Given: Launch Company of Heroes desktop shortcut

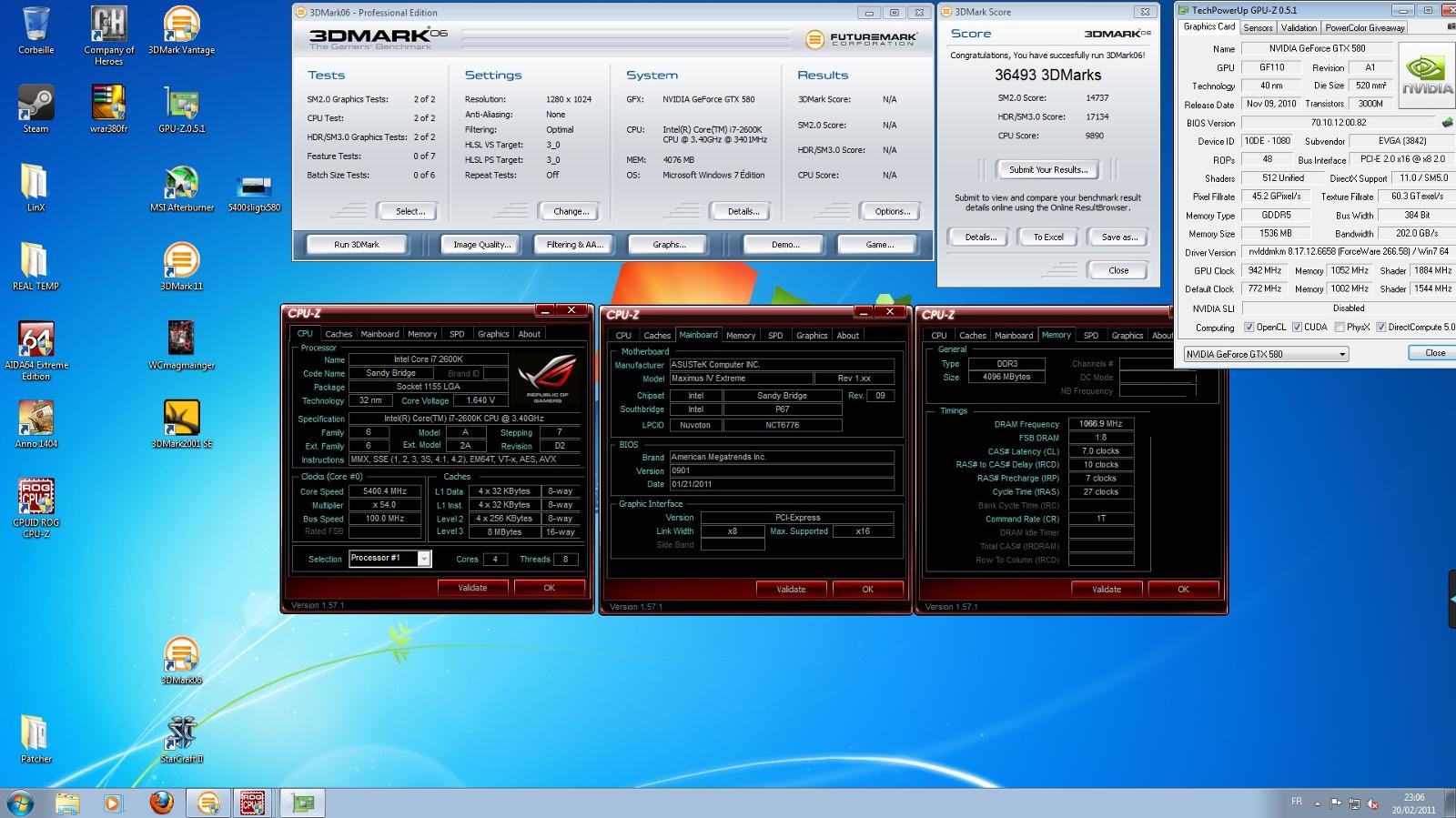Looking at the screenshot, I should 108,35.
